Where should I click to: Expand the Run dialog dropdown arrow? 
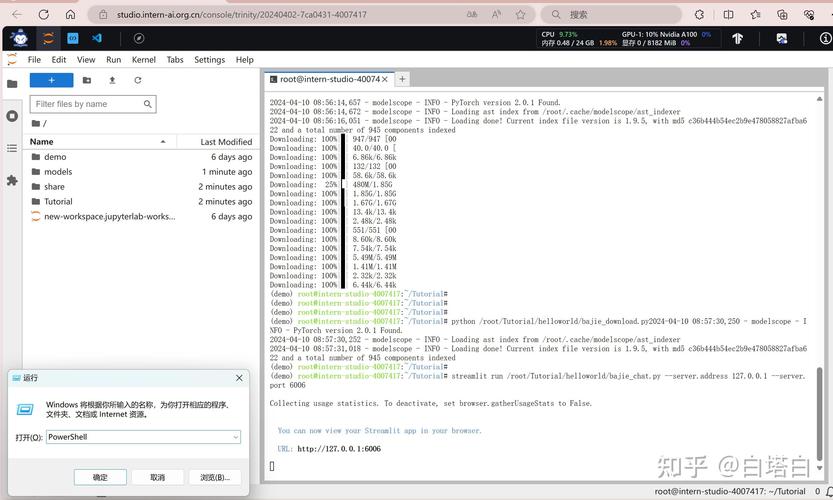click(235, 437)
